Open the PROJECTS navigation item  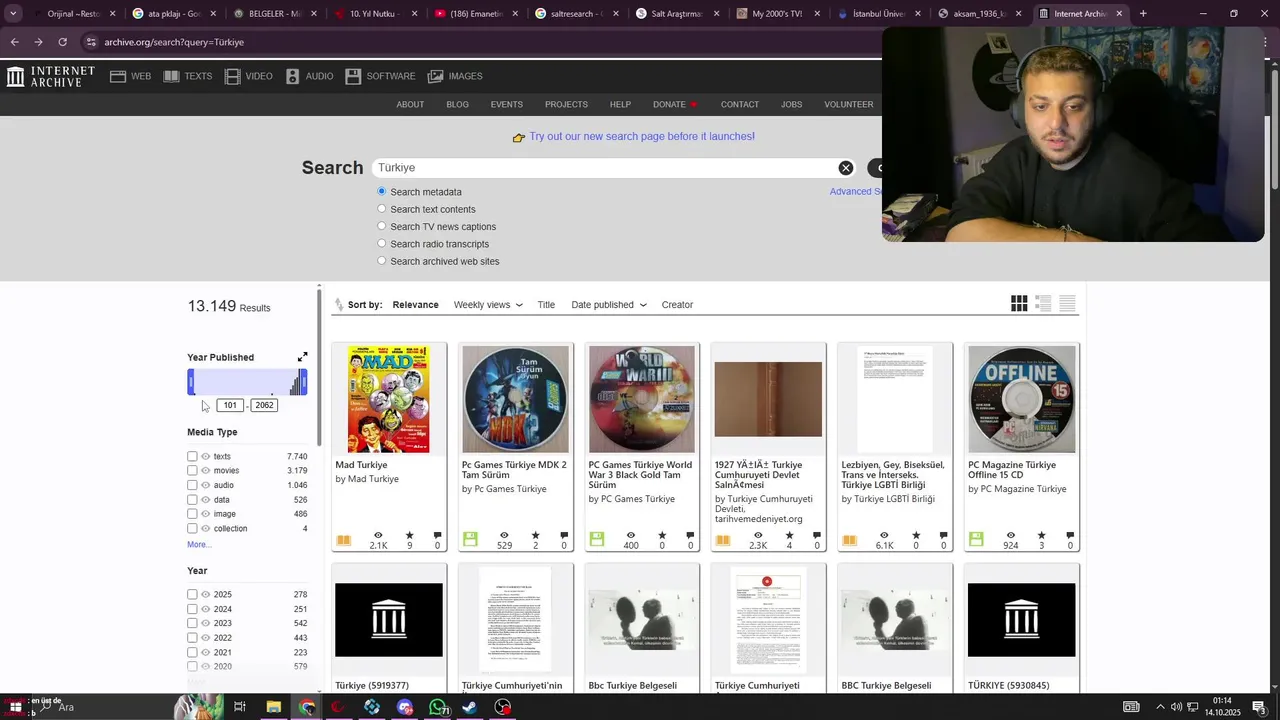(566, 104)
